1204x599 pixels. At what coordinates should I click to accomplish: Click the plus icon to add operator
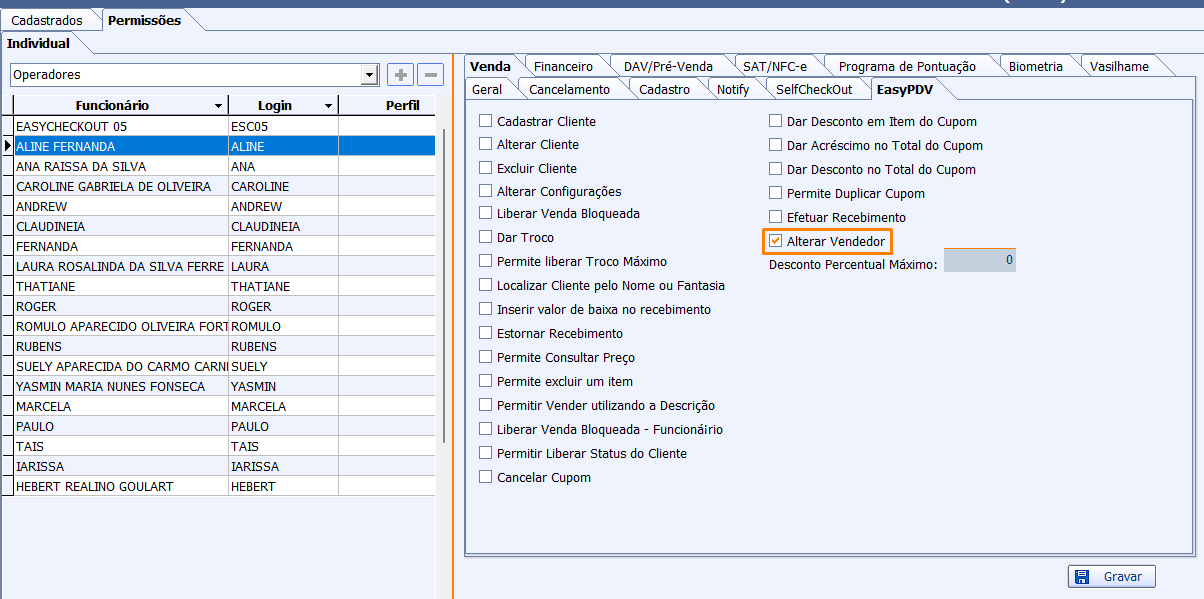click(400, 75)
